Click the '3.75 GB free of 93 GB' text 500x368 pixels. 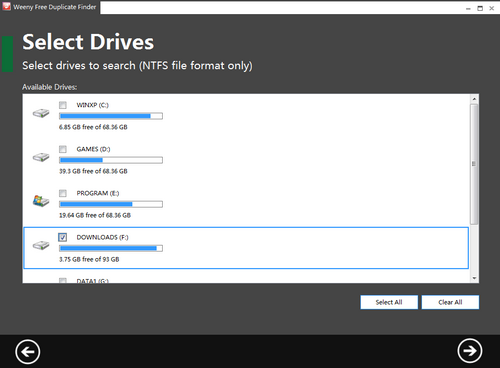tap(89, 259)
